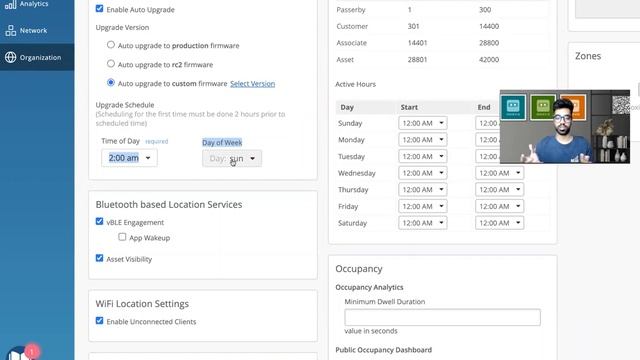Click the Network topology icon in sidebar
The width and height of the screenshot is (640, 360).
click(x=11, y=31)
